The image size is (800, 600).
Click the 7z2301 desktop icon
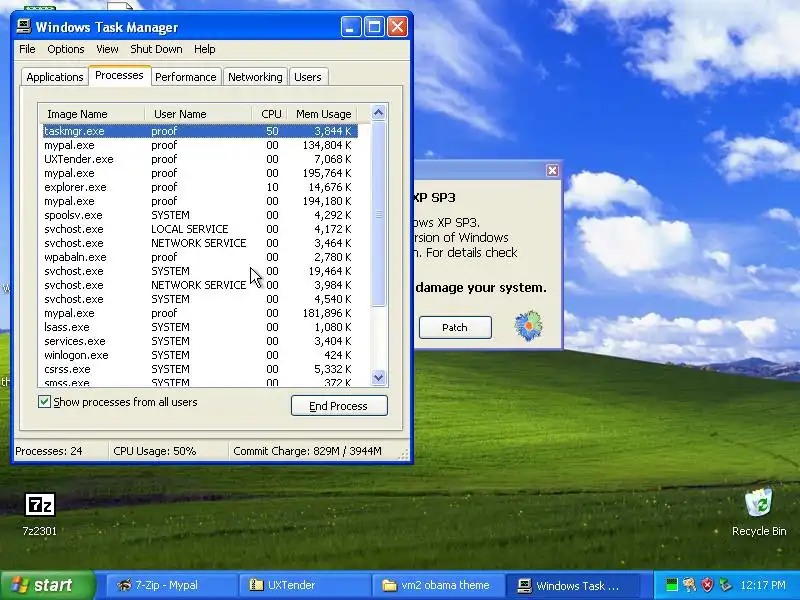40,514
